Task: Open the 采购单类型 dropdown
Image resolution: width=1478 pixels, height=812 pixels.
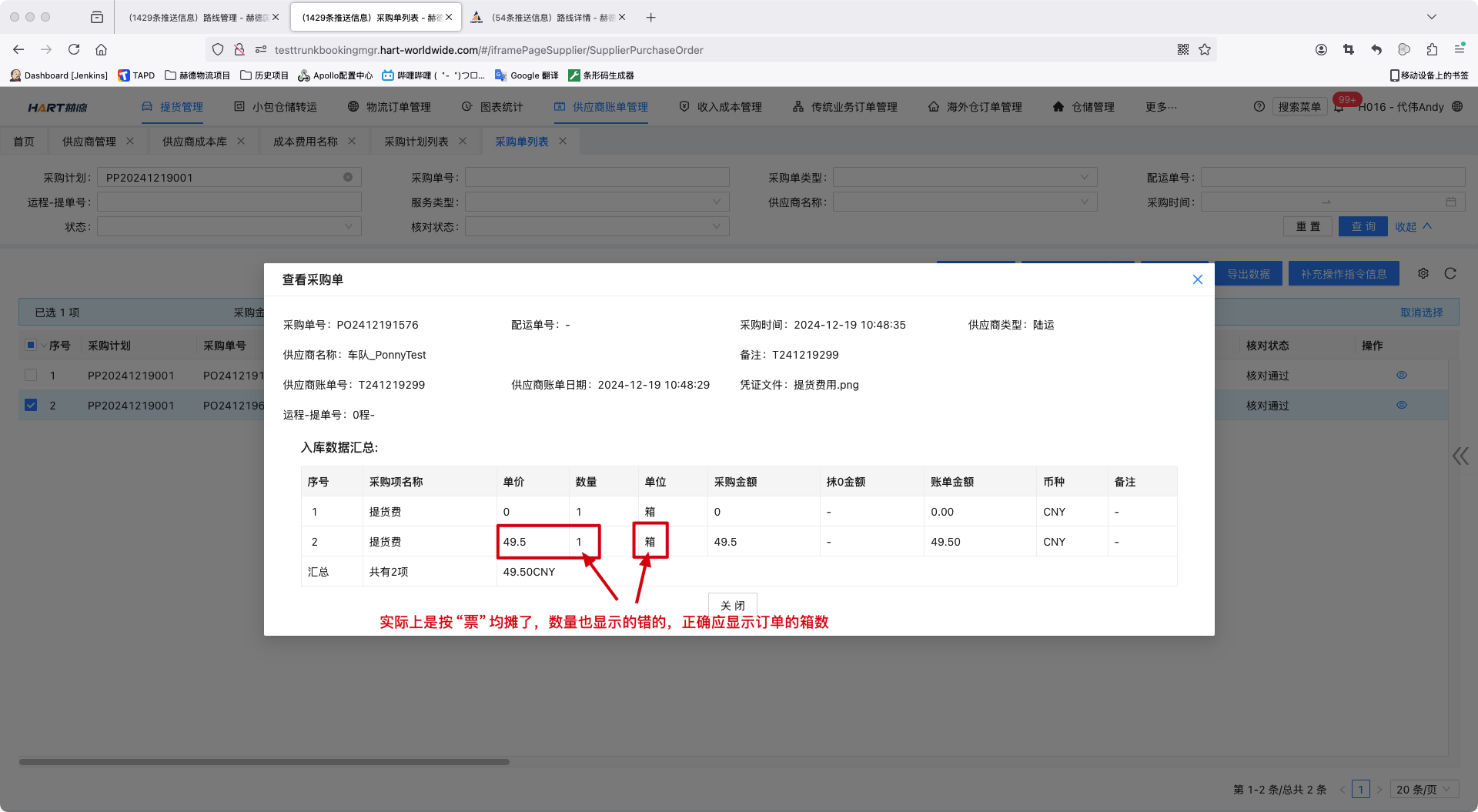Action: click(965, 178)
